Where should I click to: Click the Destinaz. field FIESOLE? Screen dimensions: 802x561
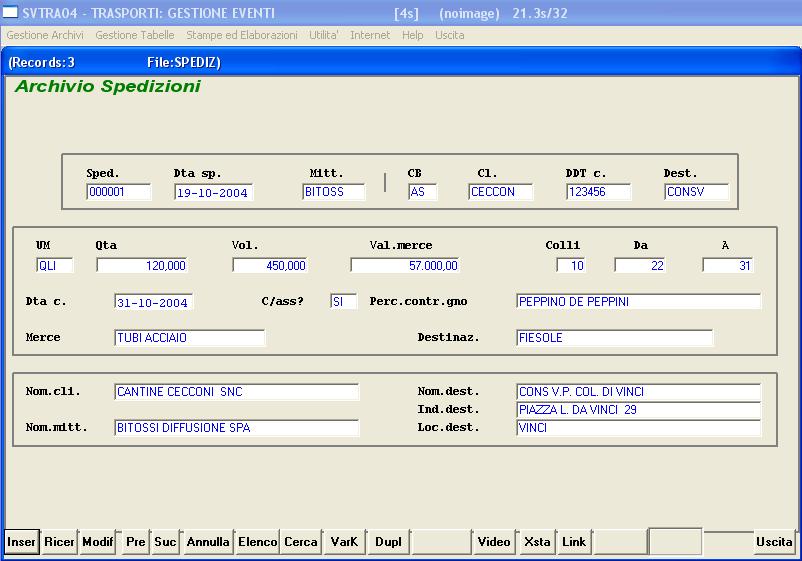click(614, 338)
